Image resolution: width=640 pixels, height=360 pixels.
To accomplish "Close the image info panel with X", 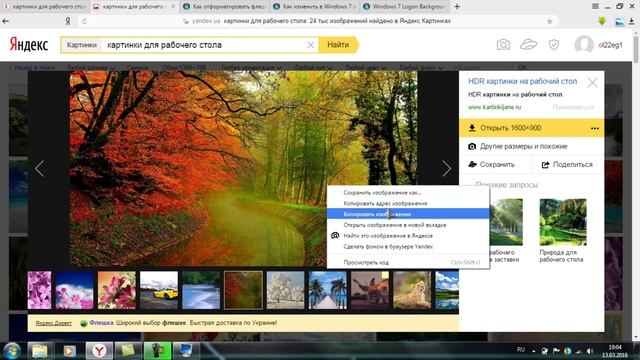I will point(592,83).
